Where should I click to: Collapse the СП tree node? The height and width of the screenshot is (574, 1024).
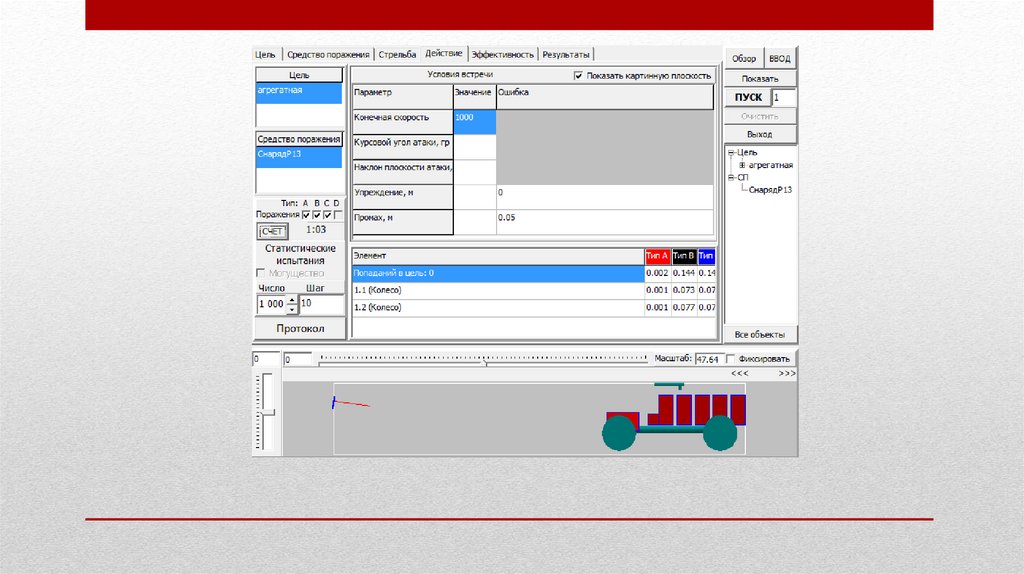tap(731, 176)
